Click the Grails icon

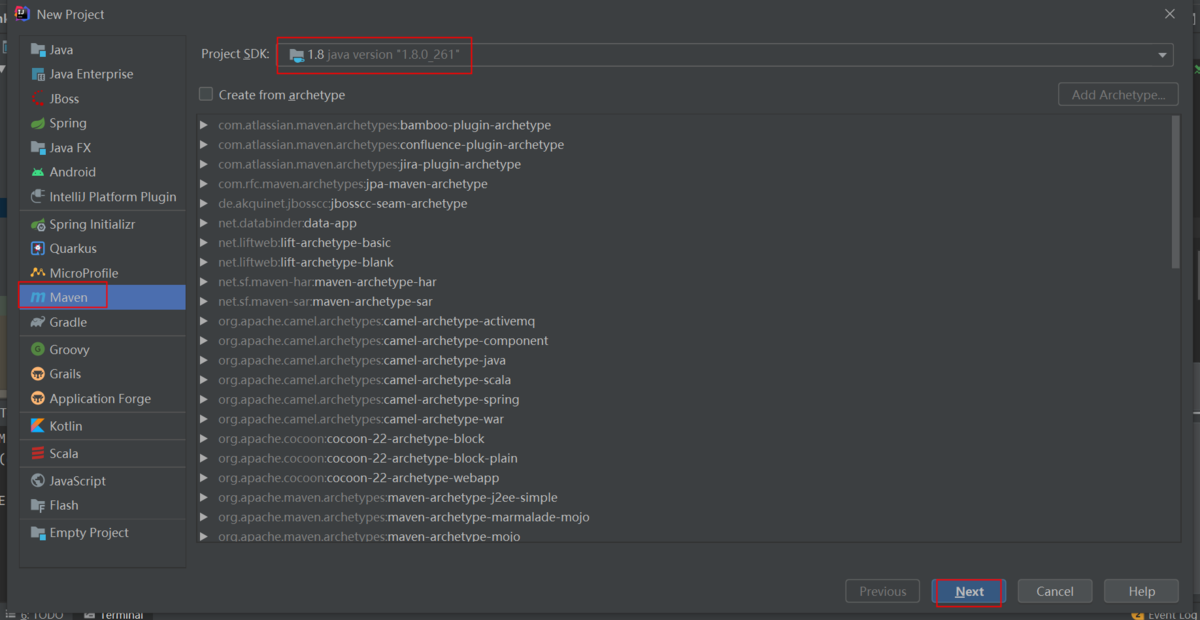click(x=38, y=374)
